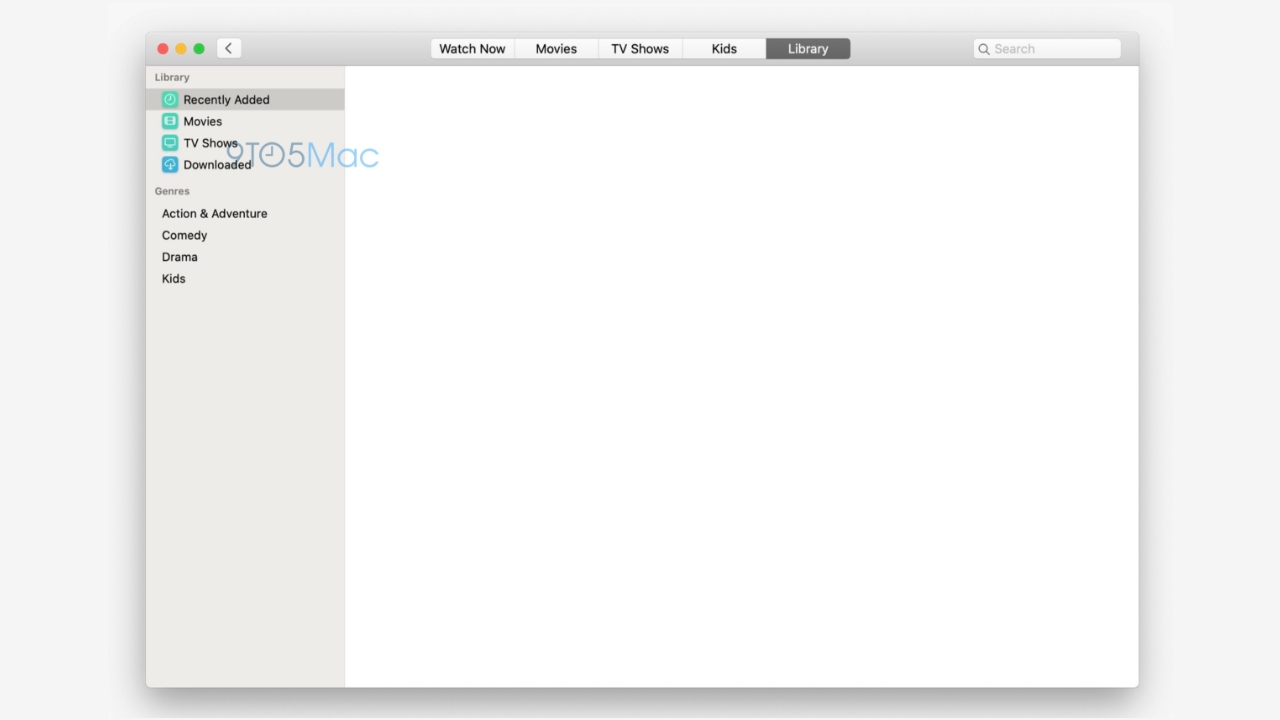The image size is (1280, 720).
Task: Open the Movies tab in toolbar
Action: pos(556,49)
